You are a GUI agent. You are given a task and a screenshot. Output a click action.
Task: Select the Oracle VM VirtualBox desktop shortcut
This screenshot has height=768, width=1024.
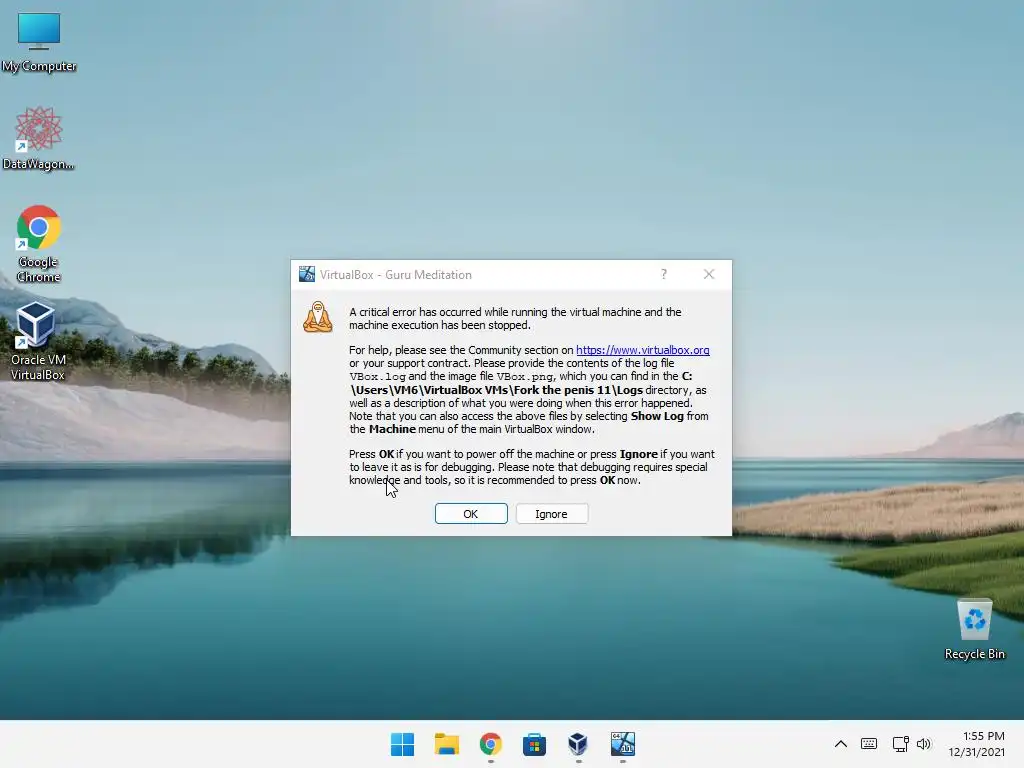(37, 341)
